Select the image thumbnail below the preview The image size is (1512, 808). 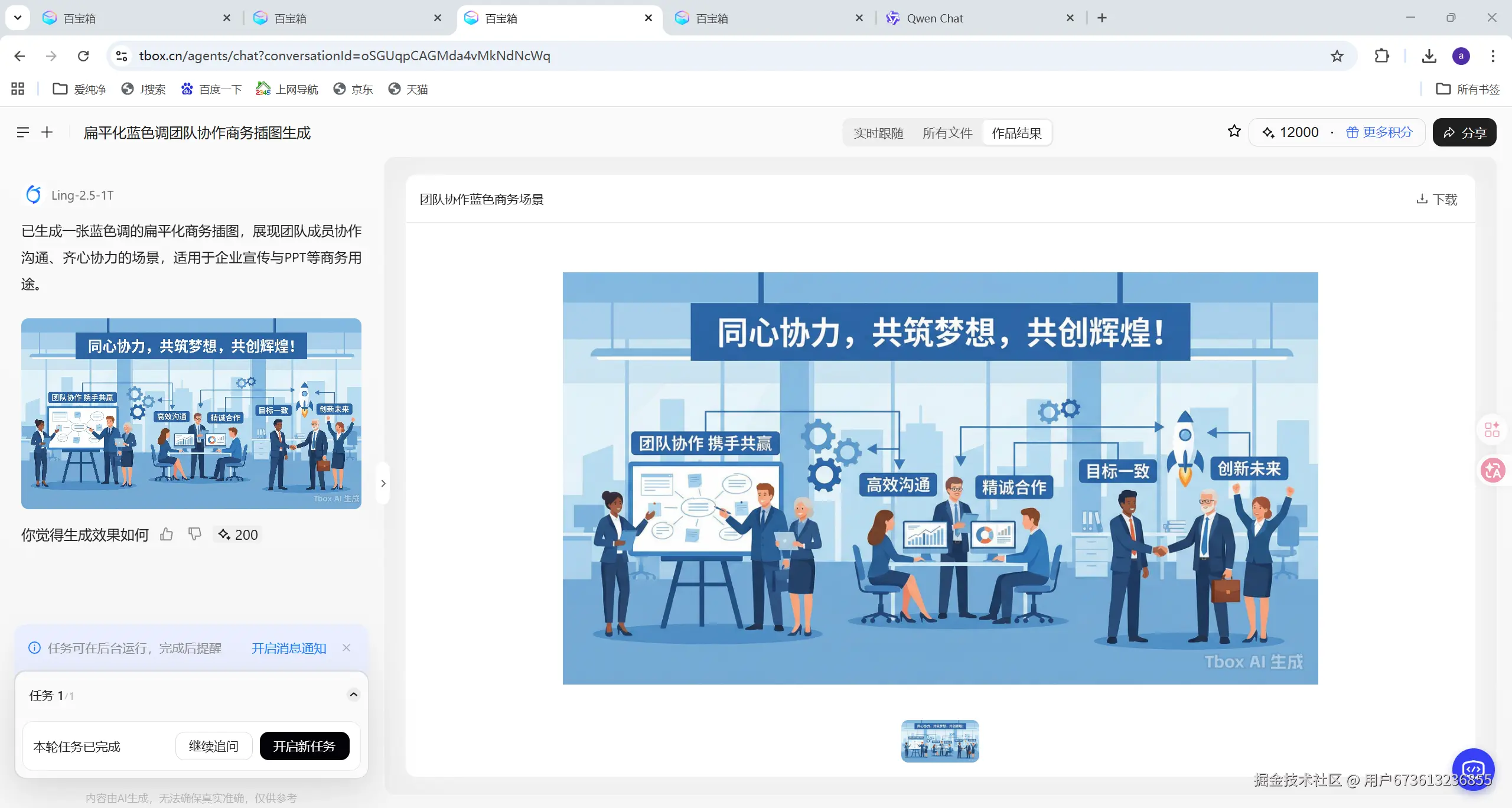pyautogui.click(x=940, y=741)
